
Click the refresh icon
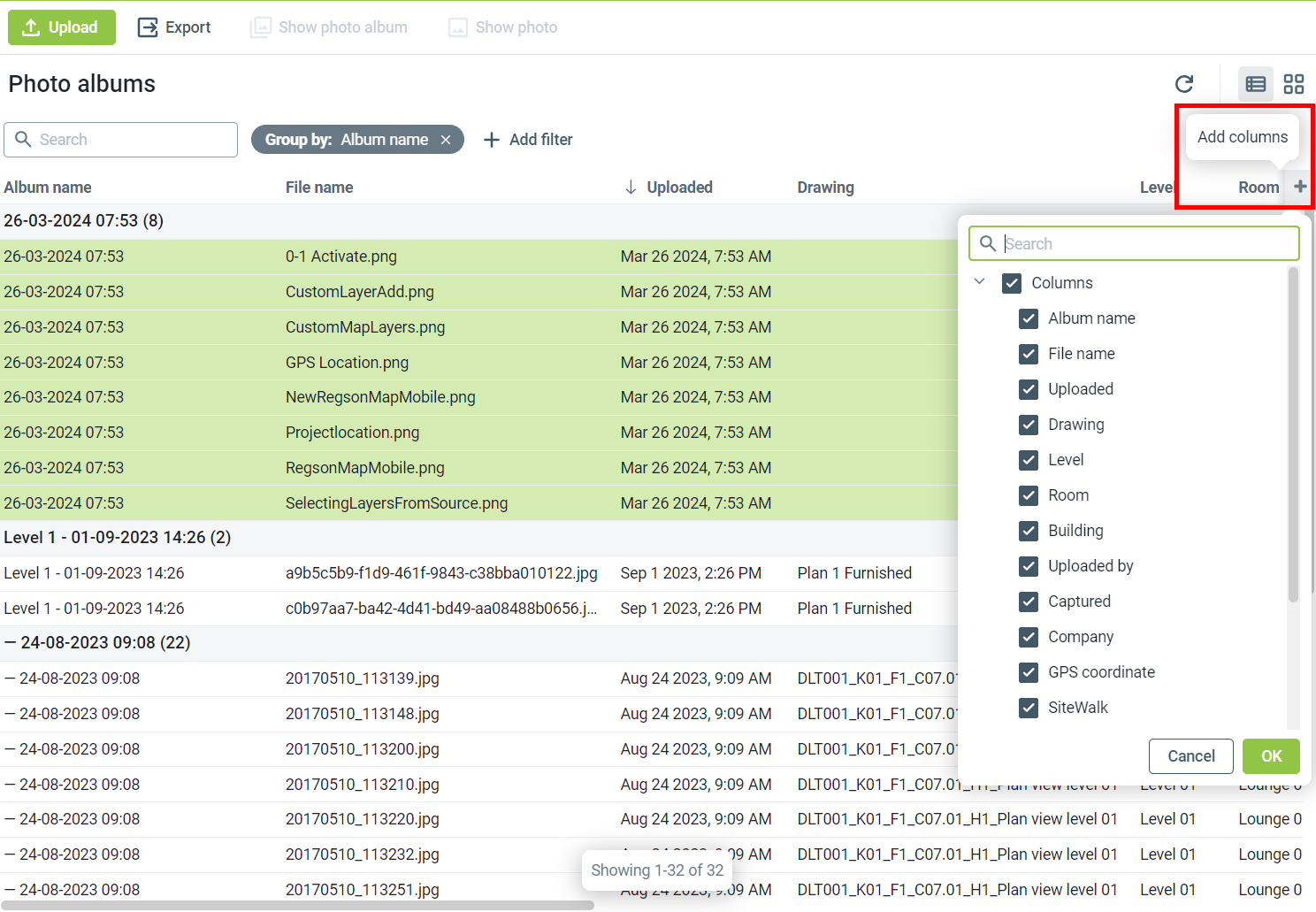[1184, 84]
